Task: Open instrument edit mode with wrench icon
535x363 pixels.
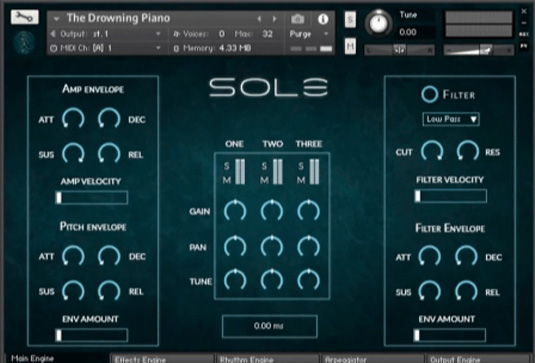Action: click(x=25, y=17)
